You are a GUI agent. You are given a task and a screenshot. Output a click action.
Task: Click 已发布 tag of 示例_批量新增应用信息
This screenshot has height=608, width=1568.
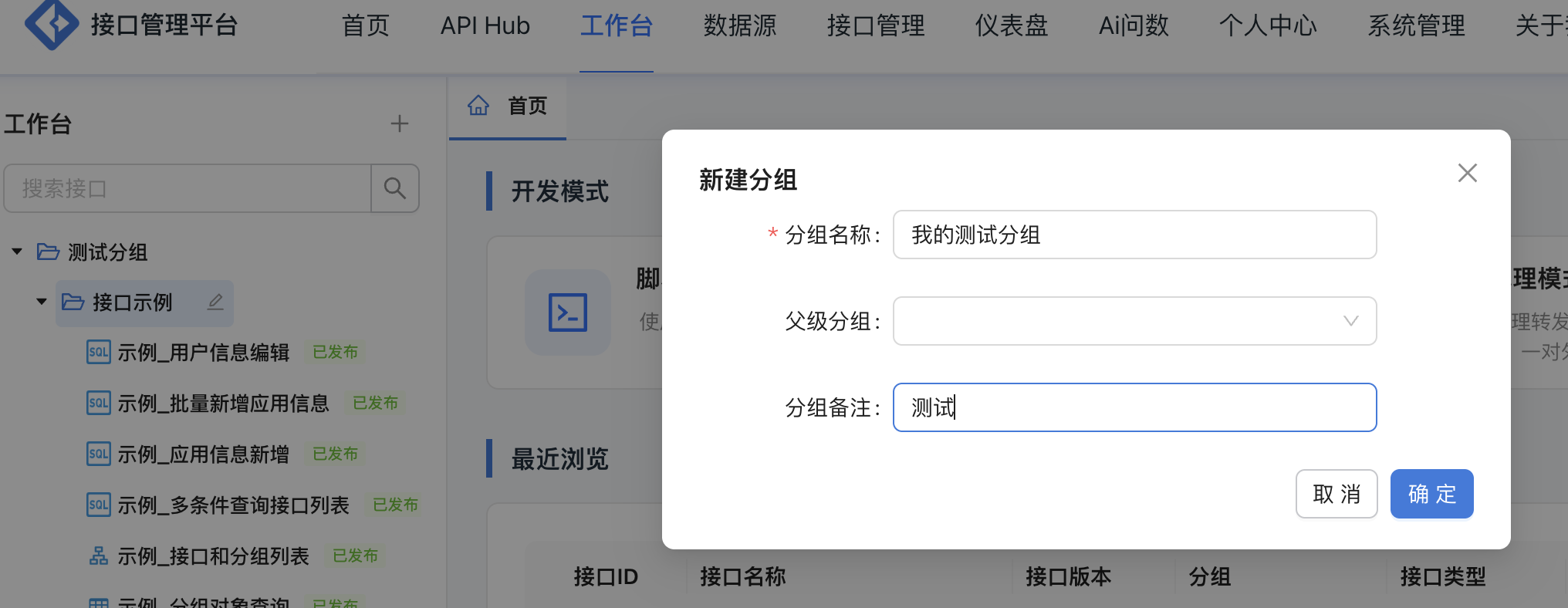tap(375, 404)
